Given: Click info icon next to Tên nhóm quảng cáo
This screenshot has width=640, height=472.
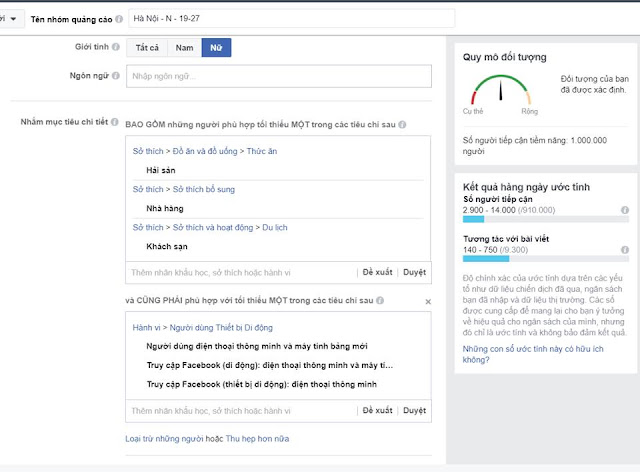Looking at the screenshot, I should coord(119,19).
